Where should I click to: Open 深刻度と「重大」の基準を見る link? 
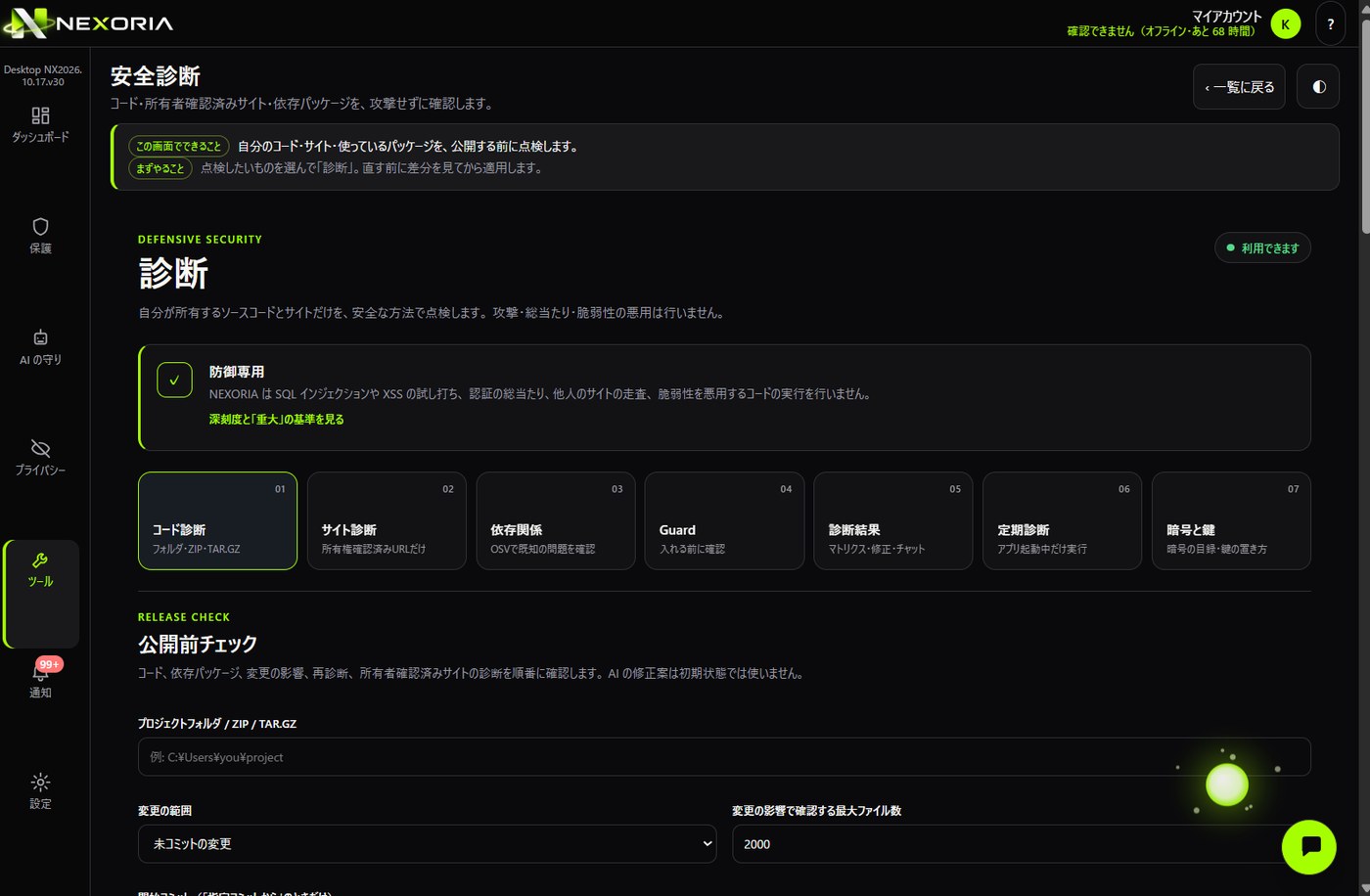pyautogui.click(x=276, y=419)
